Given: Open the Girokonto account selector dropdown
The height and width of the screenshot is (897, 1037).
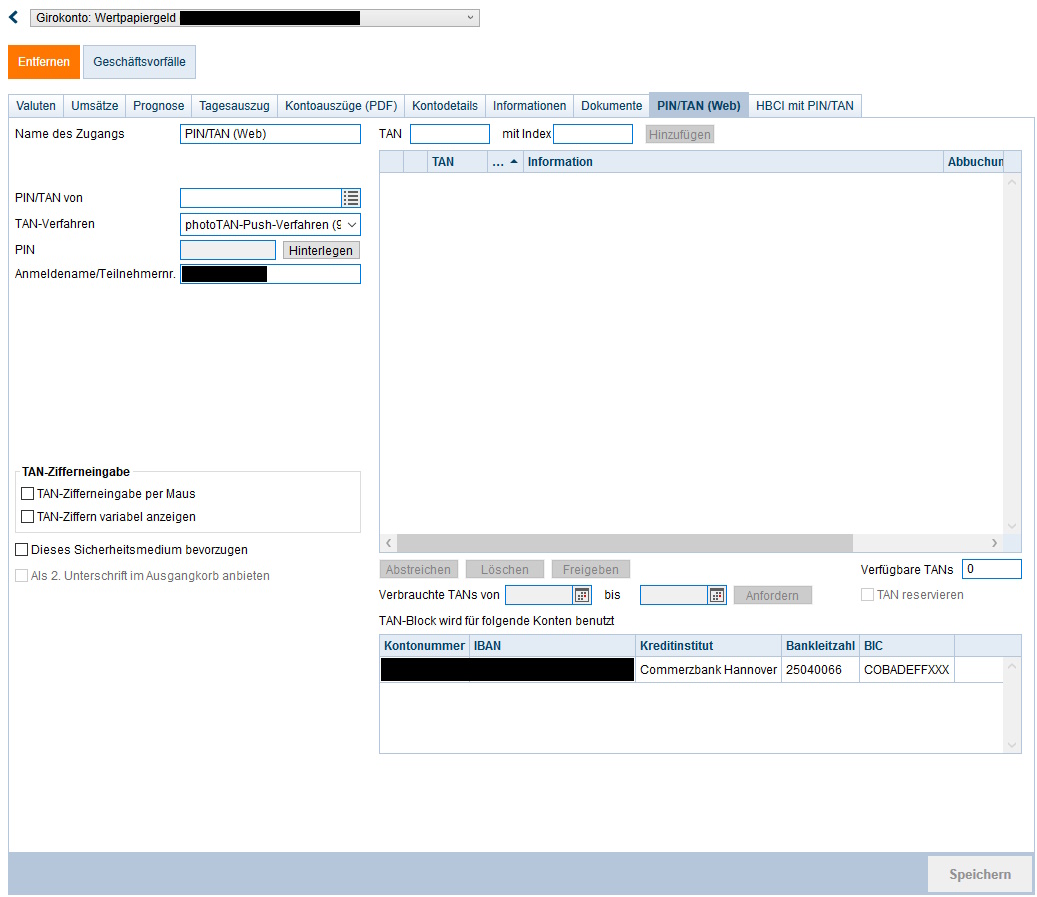Looking at the screenshot, I should [x=470, y=17].
